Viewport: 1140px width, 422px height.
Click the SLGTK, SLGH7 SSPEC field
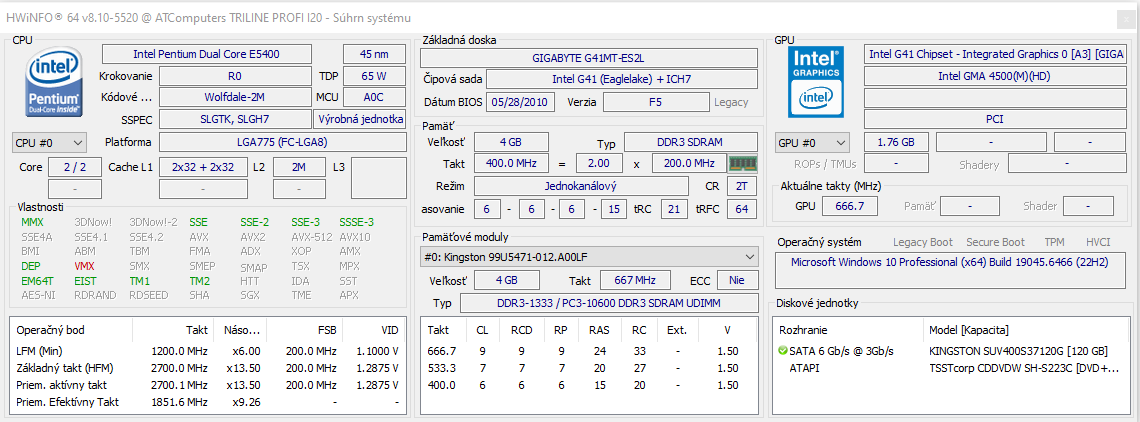tap(235, 119)
